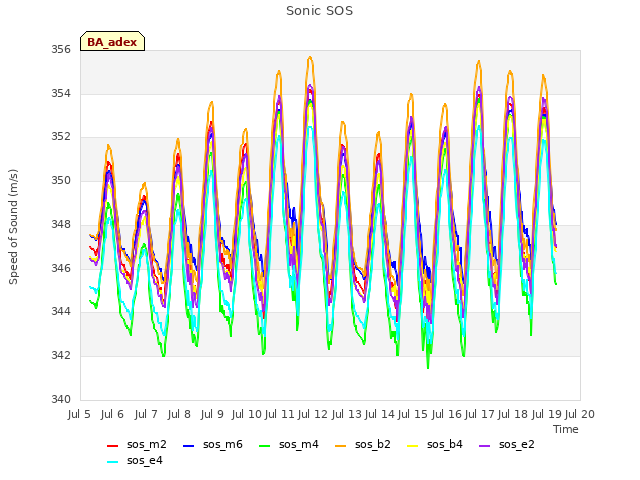
Task: Click the Jul 11 x-axis label
Action: [x=280, y=414]
